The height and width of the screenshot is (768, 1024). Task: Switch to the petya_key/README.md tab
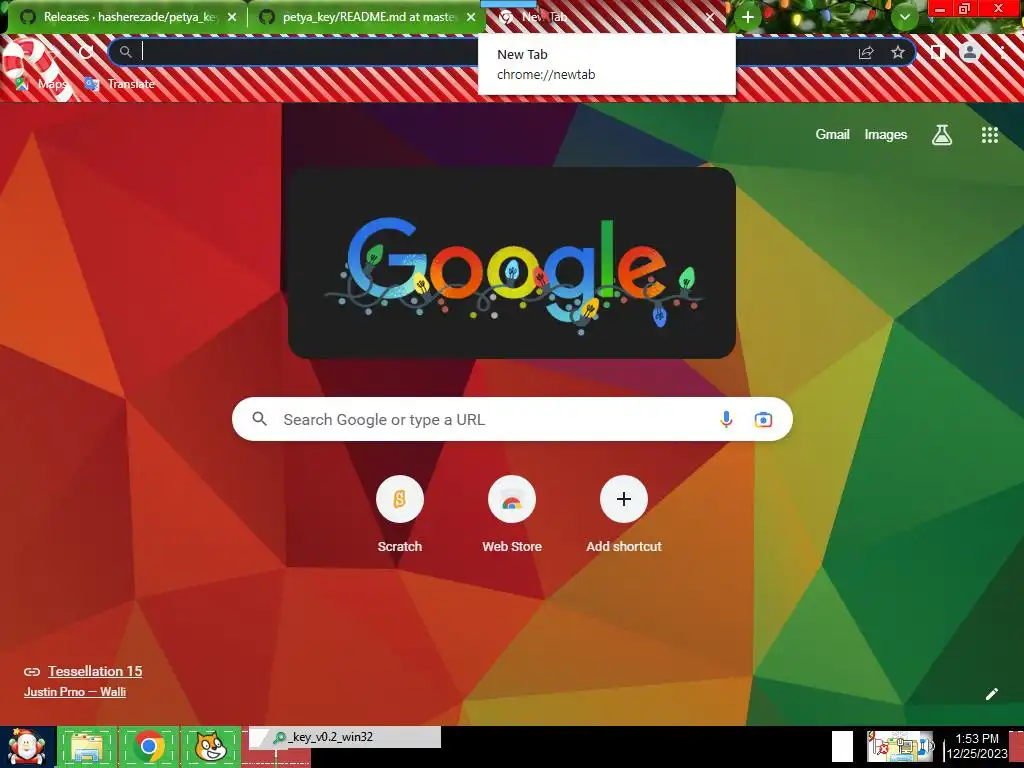click(x=366, y=17)
